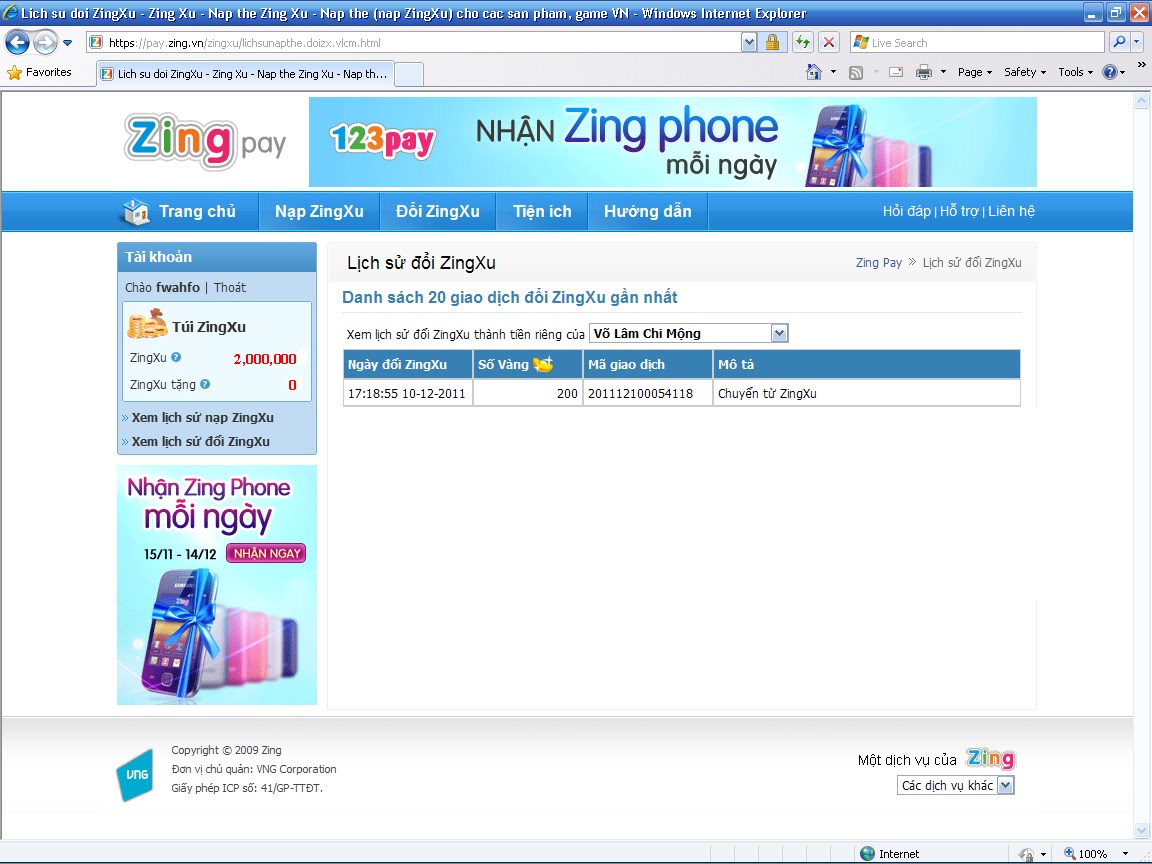Click the browser Back arrow button
The height and width of the screenshot is (864, 1152).
[x=18, y=43]
